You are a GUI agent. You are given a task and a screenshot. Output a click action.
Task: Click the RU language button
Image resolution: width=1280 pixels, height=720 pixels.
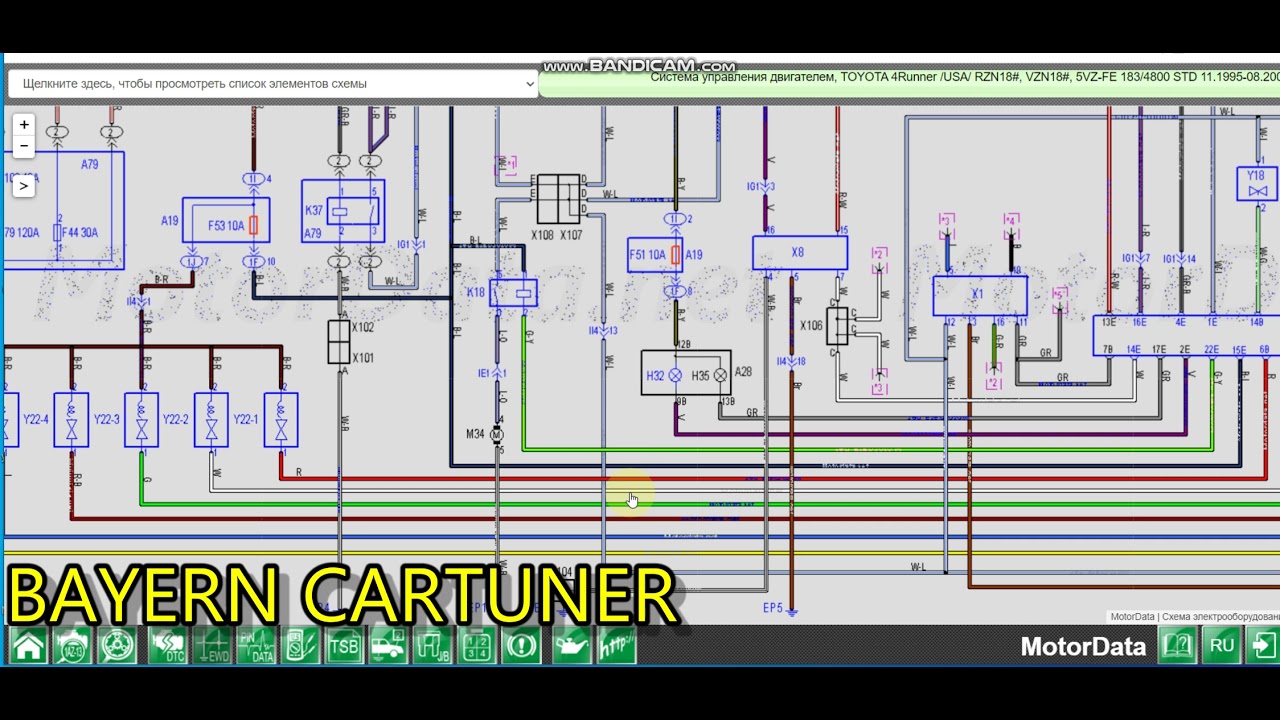pyautogui.click(x=1222, y=645)
